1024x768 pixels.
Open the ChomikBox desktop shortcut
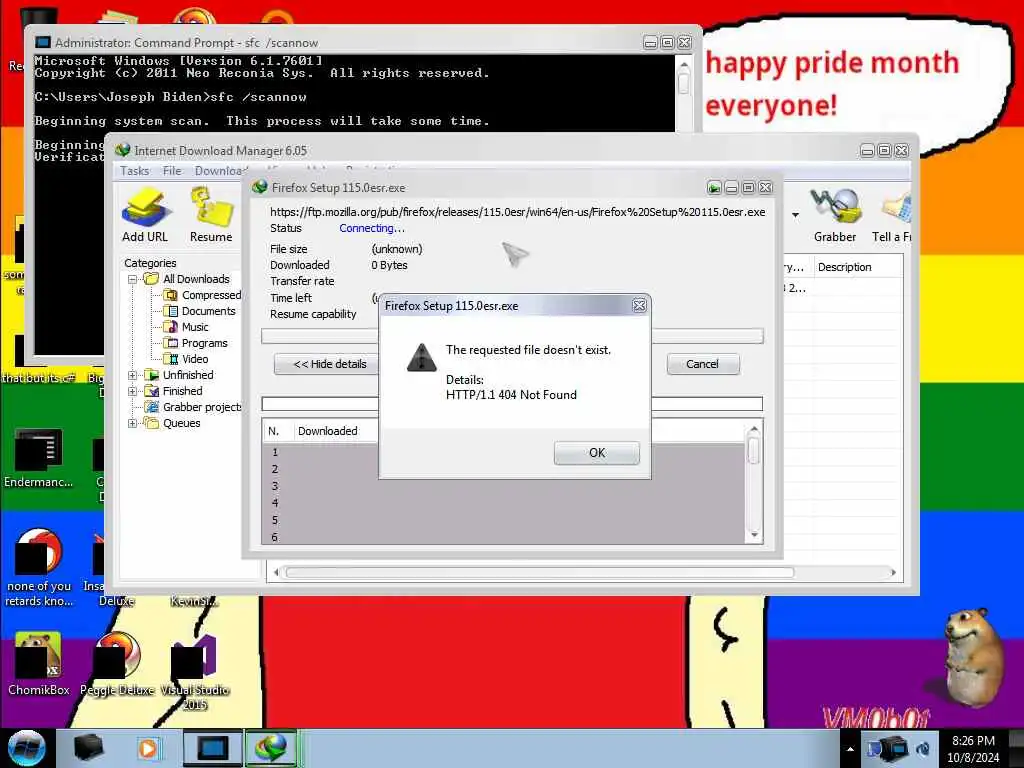tap(38, 664)
